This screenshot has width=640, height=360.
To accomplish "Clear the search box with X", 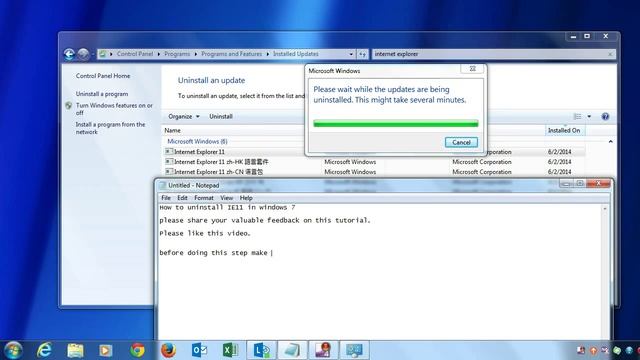I will point(610,54).
